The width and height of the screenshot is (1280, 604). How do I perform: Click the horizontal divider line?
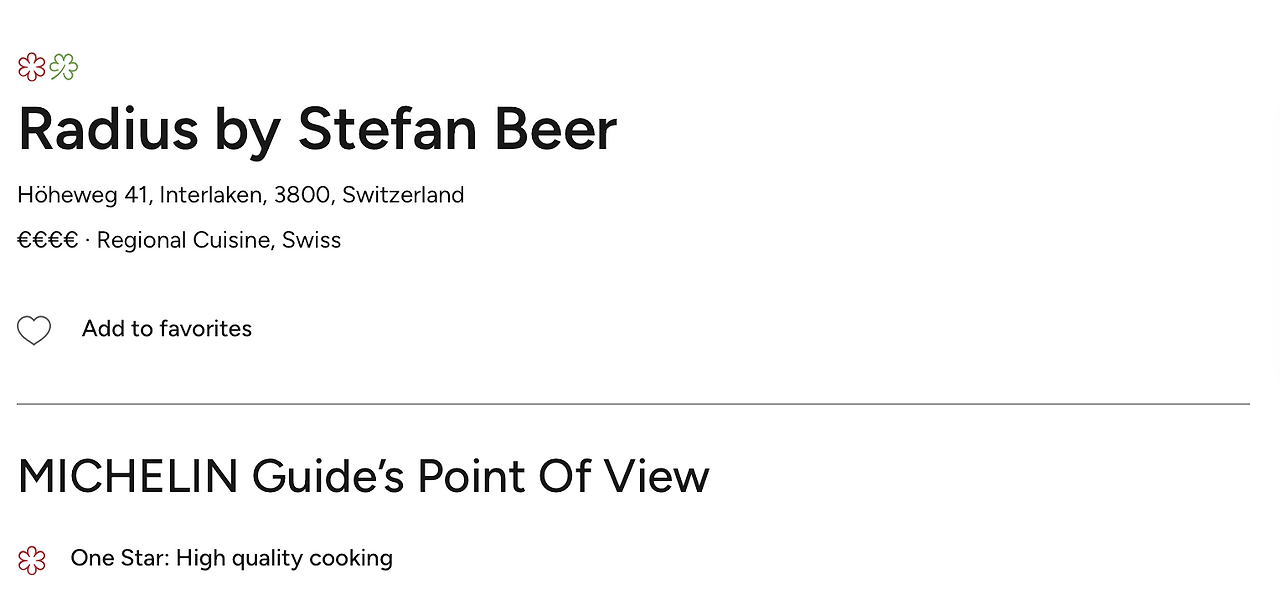pos(633,404)
